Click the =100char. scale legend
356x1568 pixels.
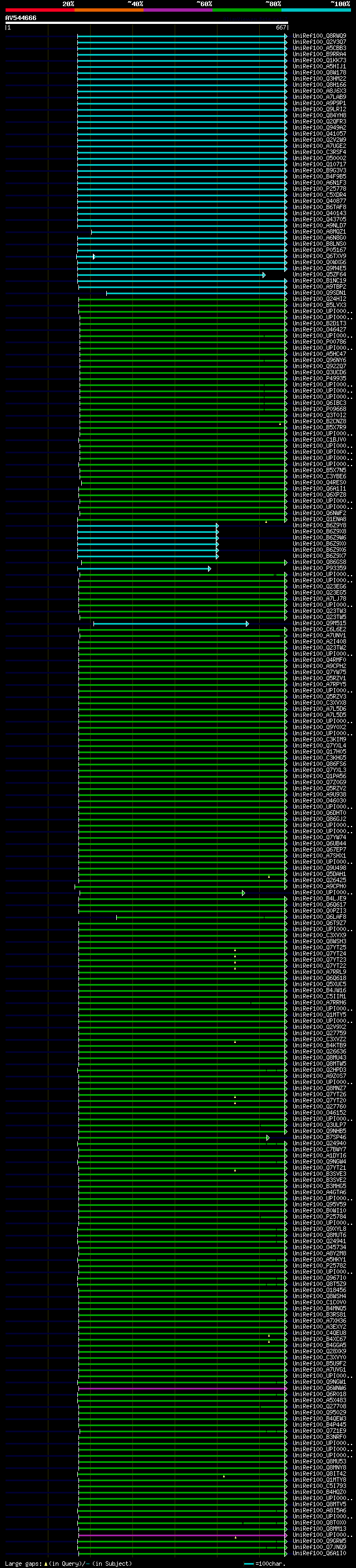265,1563
